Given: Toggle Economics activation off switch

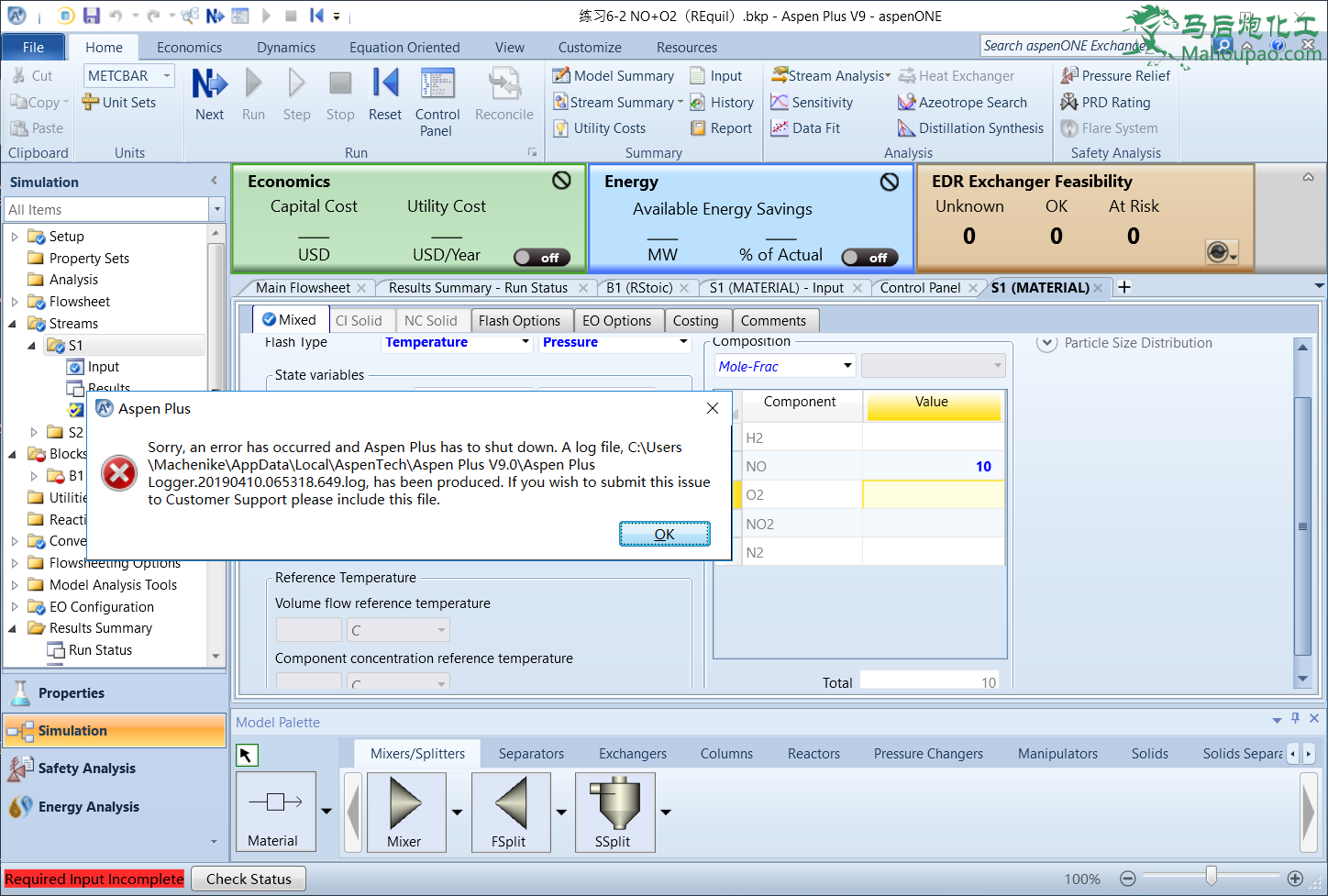Looking at the screenshot, I should coord(542,258).
